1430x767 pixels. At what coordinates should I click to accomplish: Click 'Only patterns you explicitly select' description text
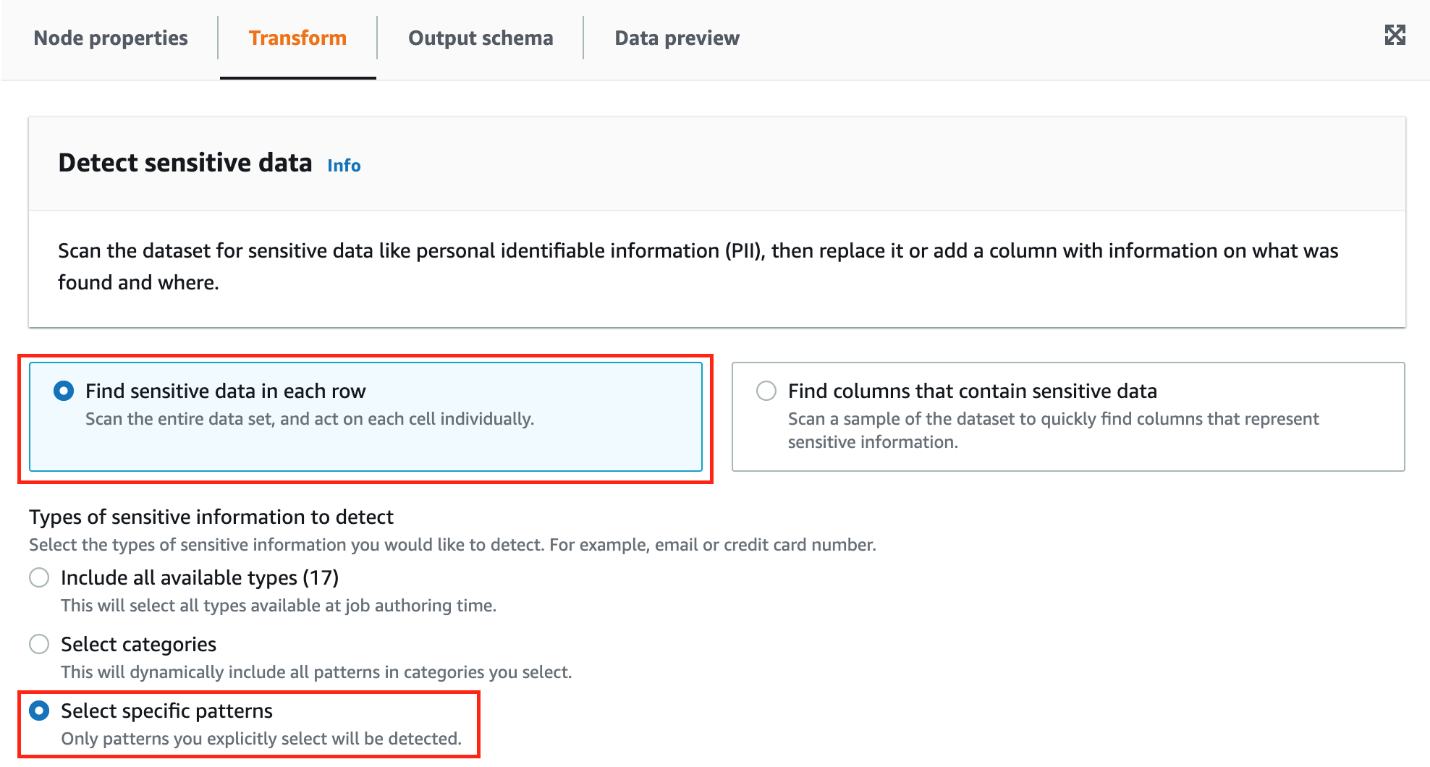pyautogui.click(x=261, y=739)
